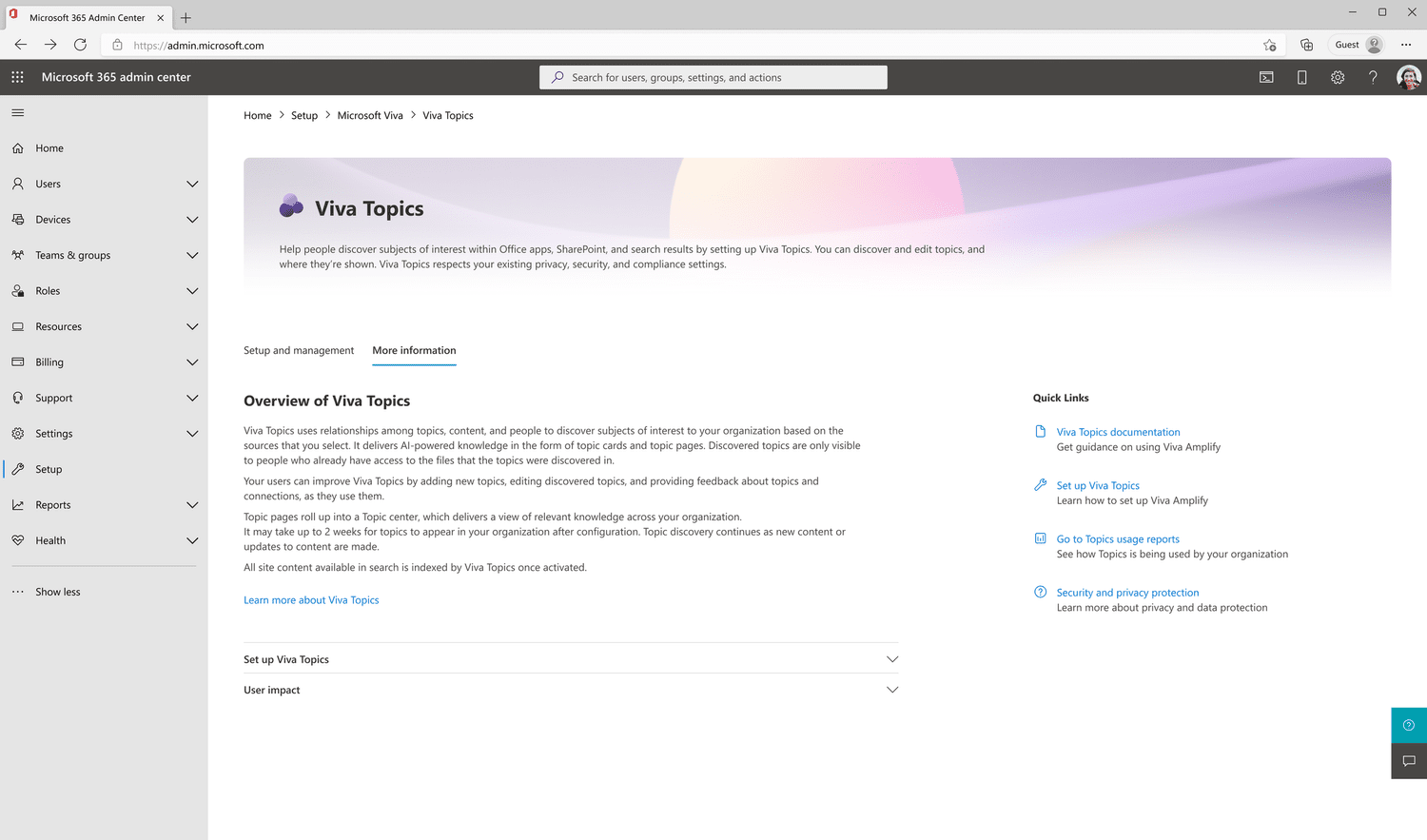
Task: Switch to the Setup and management tab
Action: point(299,350)
